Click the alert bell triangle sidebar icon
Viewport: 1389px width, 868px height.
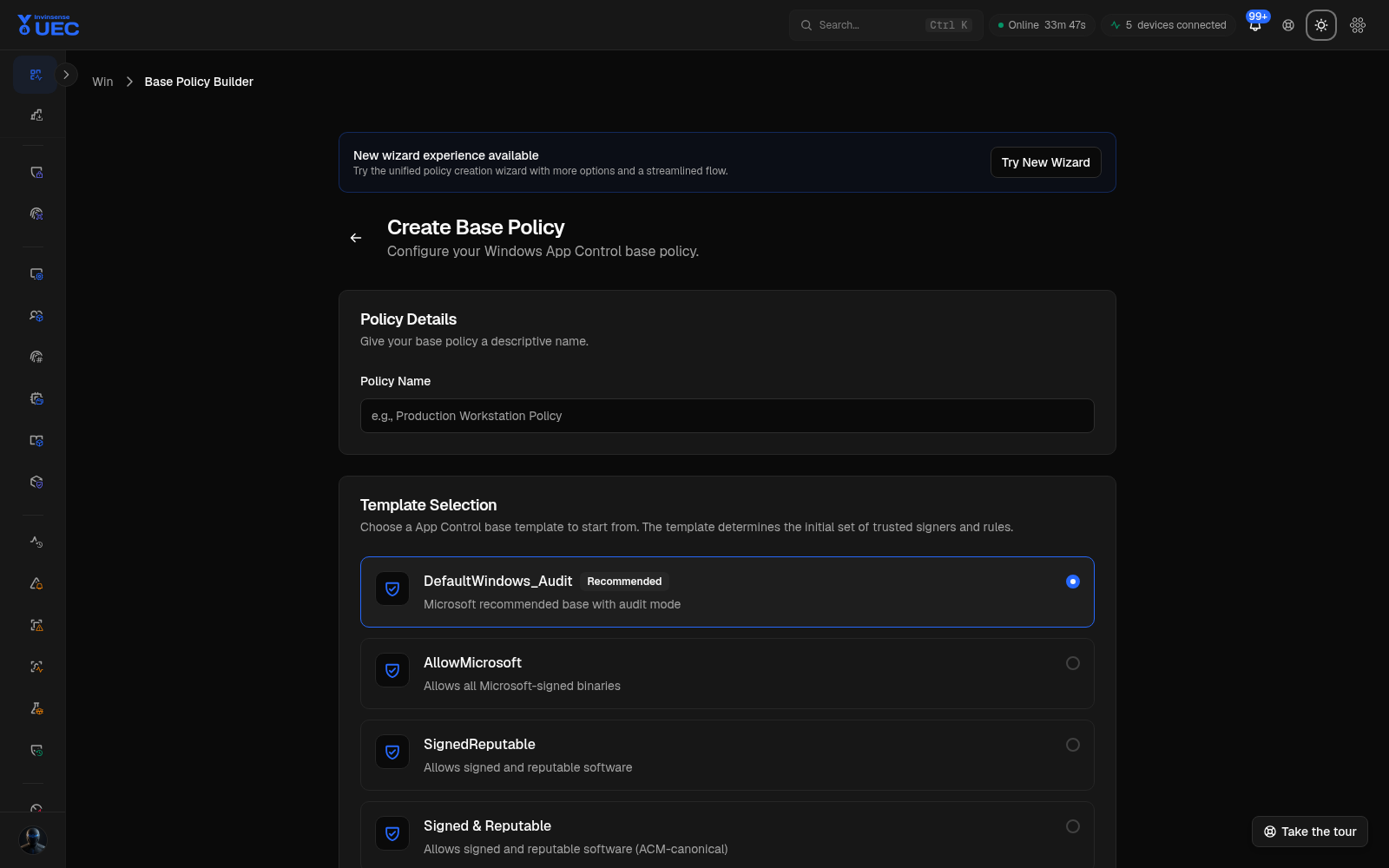coord(36,583)
